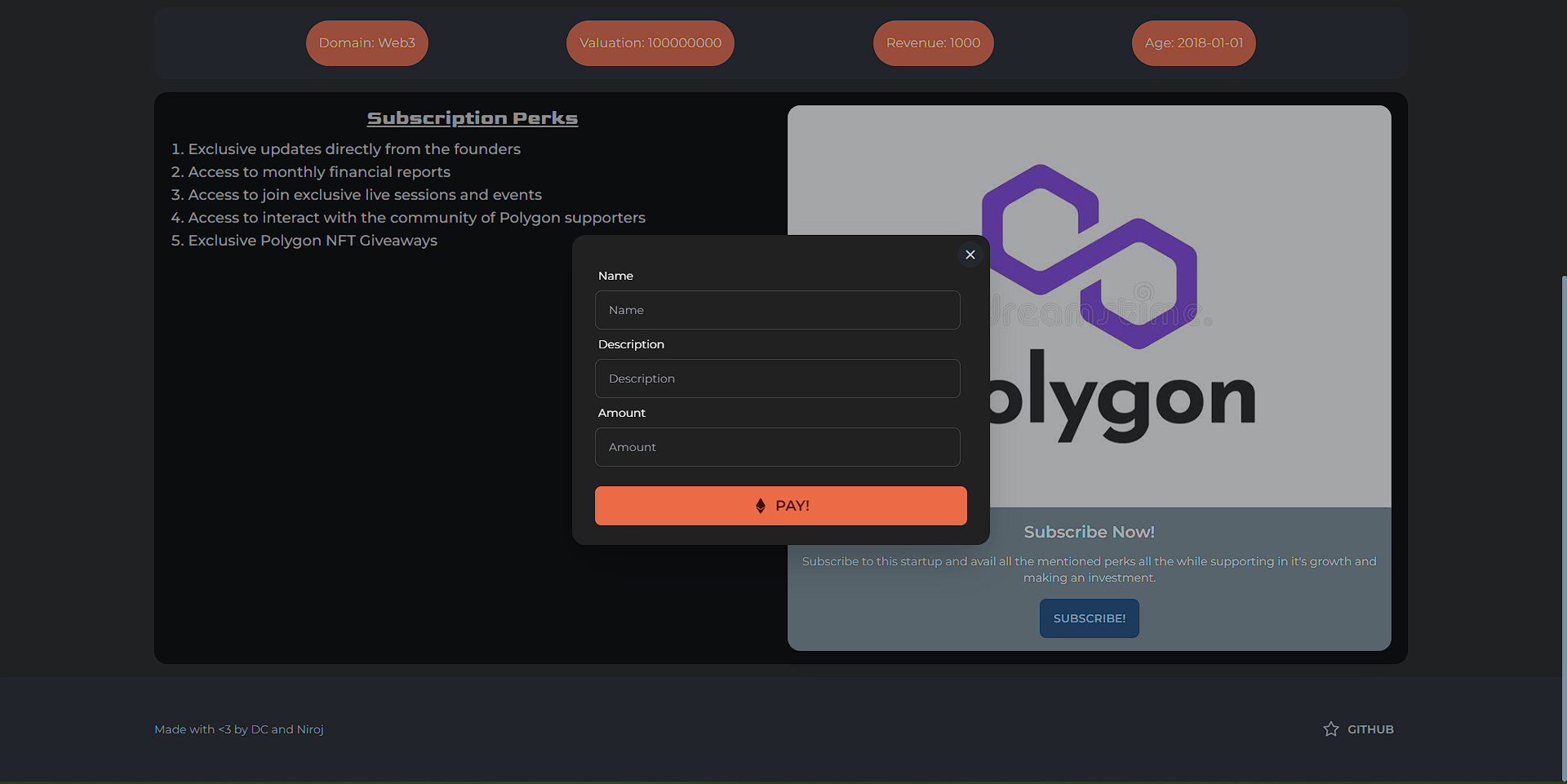Click the Name input field
Image resolution: width=1567 pixels, height=784 pixels.
(777, 310)
